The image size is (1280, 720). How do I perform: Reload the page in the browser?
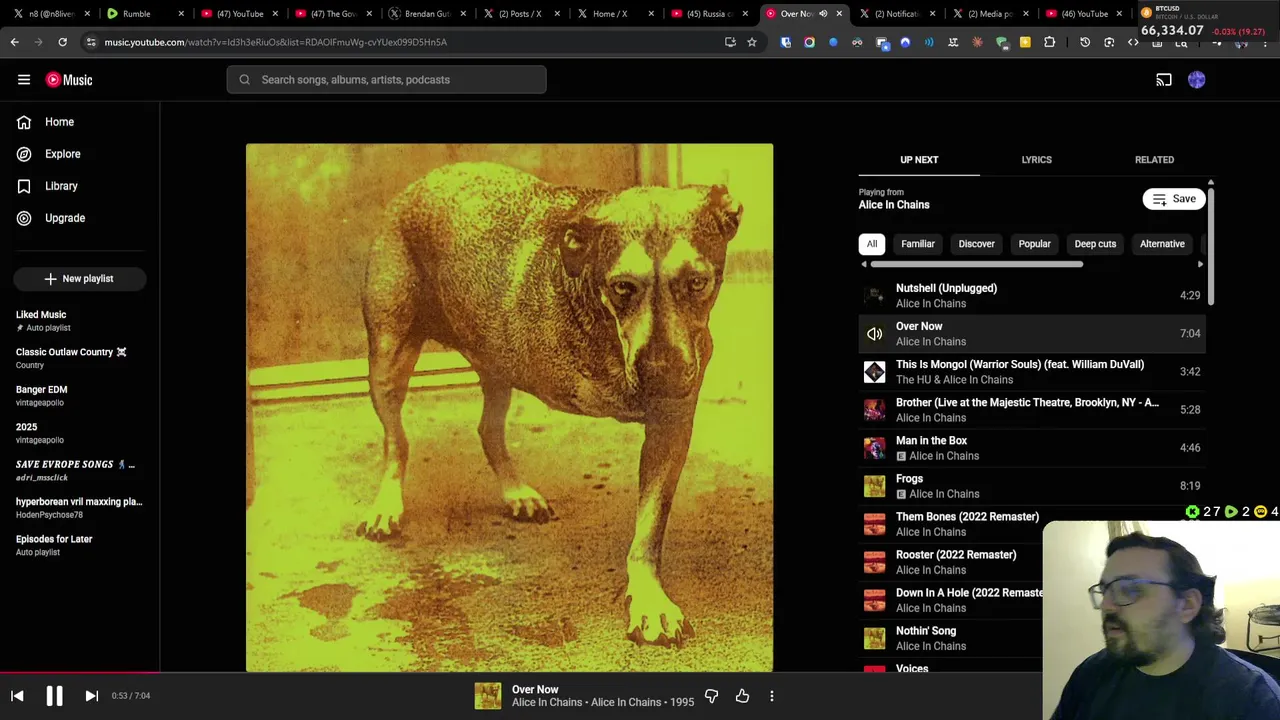62,42
